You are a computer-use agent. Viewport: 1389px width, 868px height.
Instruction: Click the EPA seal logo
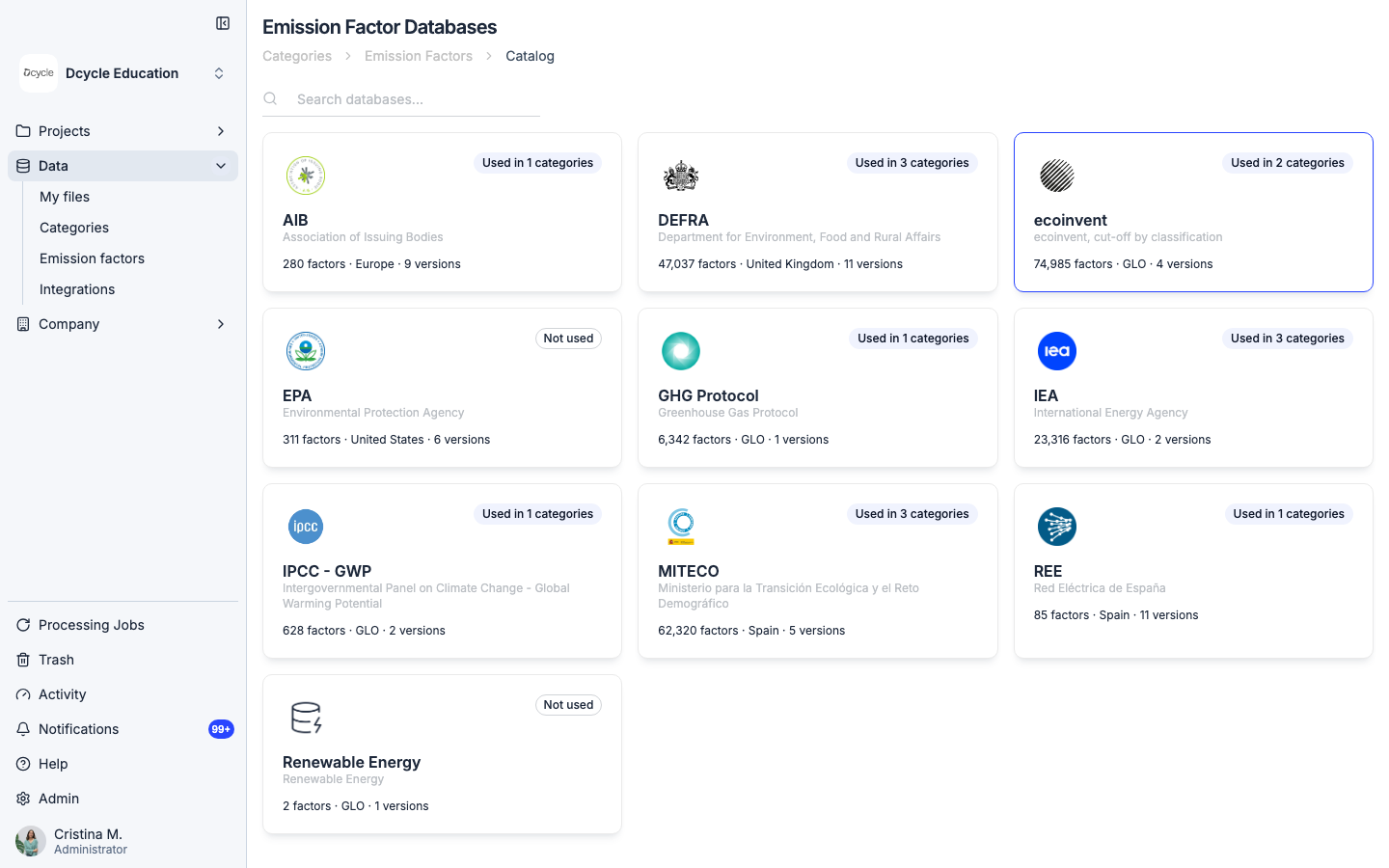click(x=306, y=351)
